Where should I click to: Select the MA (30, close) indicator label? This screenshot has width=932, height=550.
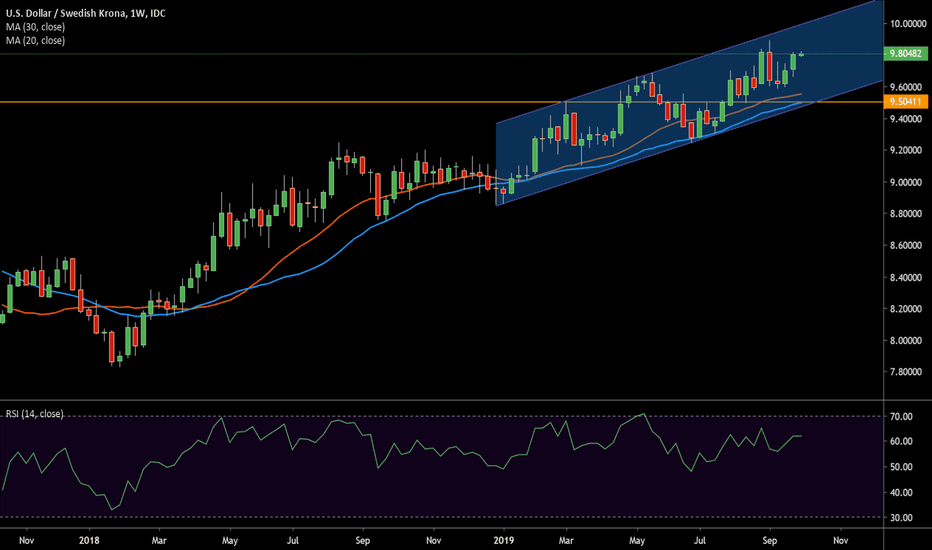click(x=36, y=27)
